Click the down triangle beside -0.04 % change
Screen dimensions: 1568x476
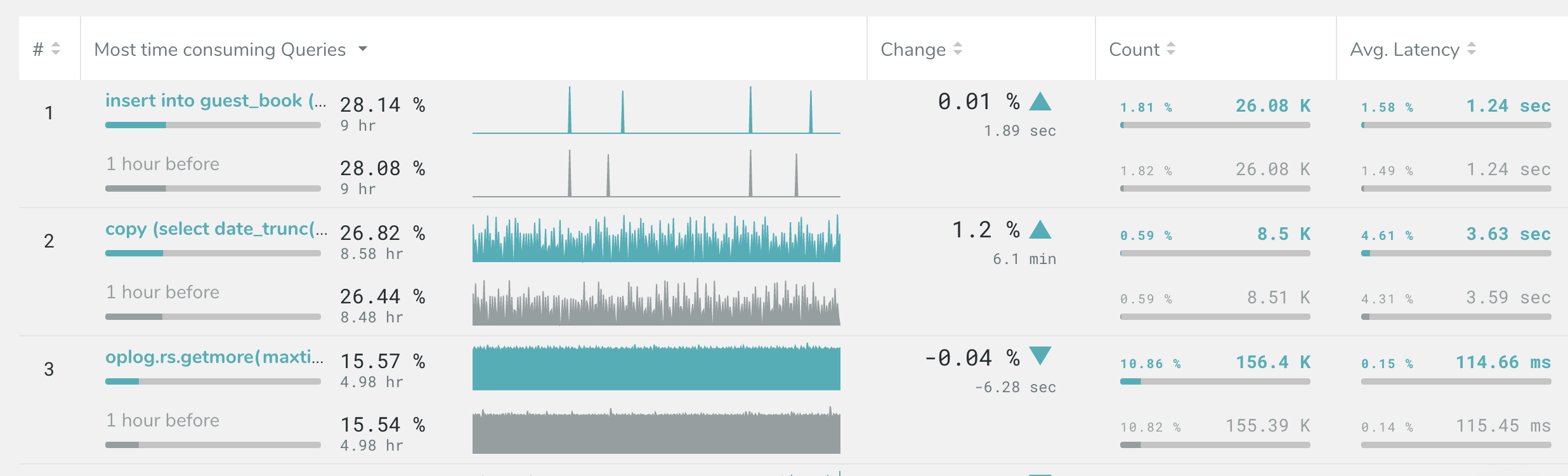1040,355
